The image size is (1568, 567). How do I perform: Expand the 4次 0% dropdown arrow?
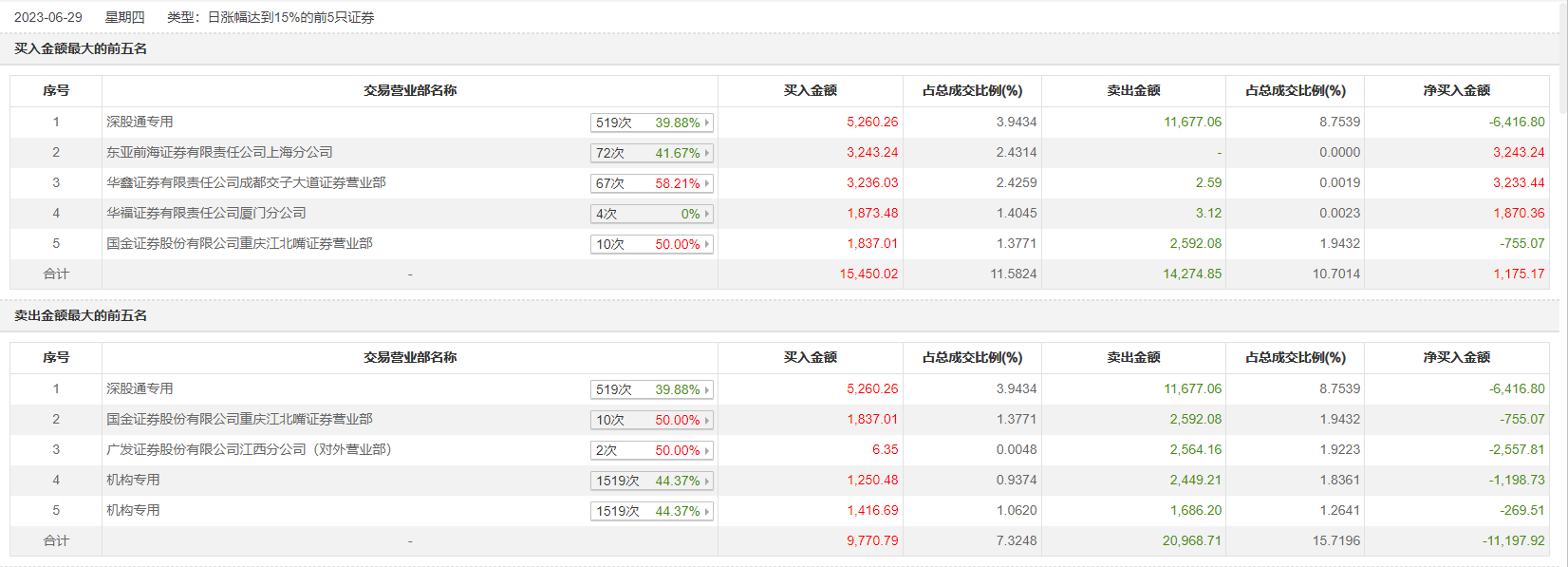[707, 214]
